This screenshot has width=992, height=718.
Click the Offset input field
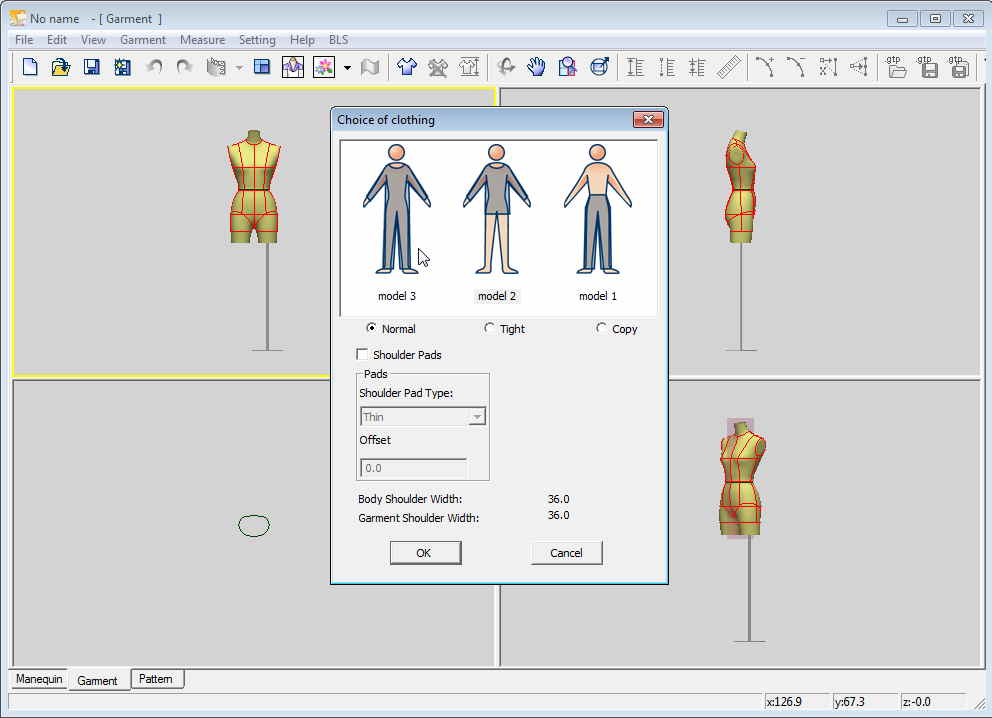[x=412, y=468]
